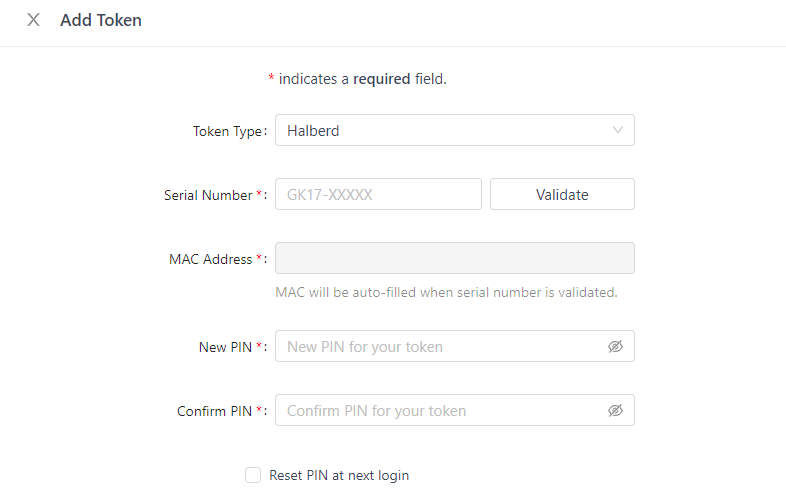Click the disabled MAC Address field
The height and width of the screenshot is (498, 786).
454,259
